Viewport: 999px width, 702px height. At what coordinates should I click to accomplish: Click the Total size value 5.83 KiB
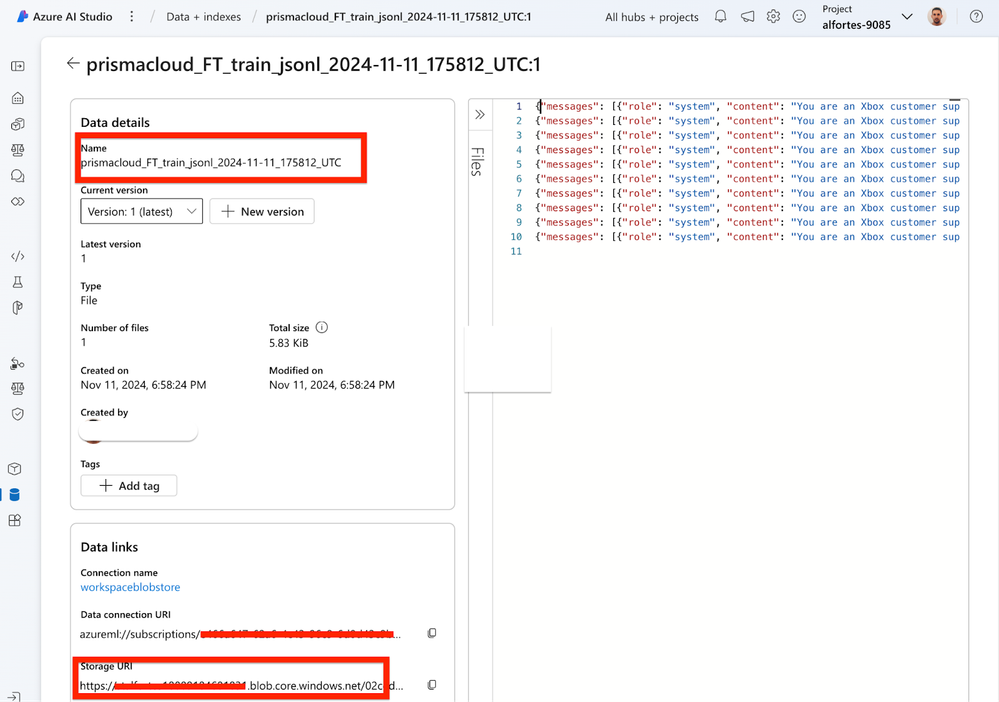[289, 343]
